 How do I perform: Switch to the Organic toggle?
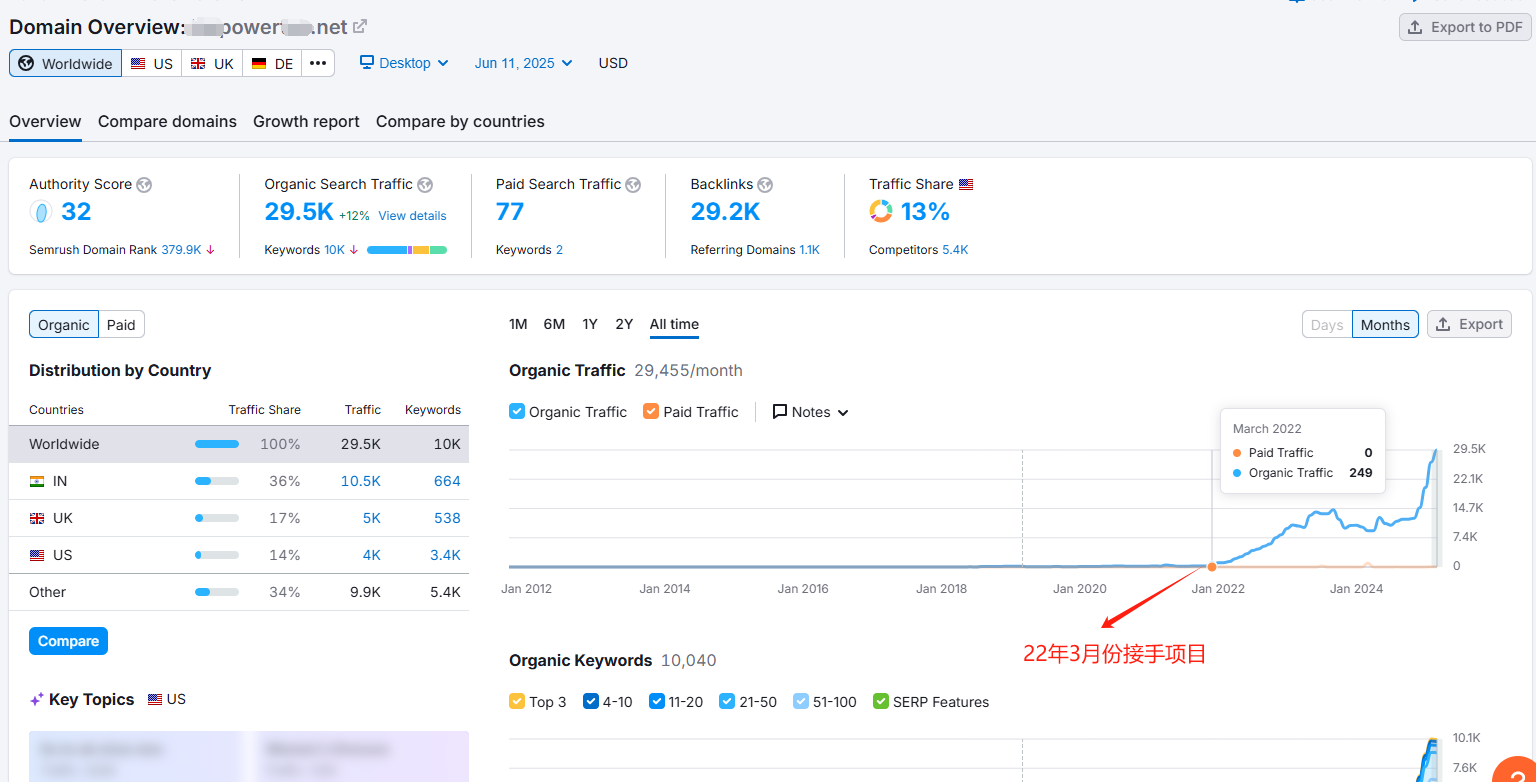[x=64, y=325]
